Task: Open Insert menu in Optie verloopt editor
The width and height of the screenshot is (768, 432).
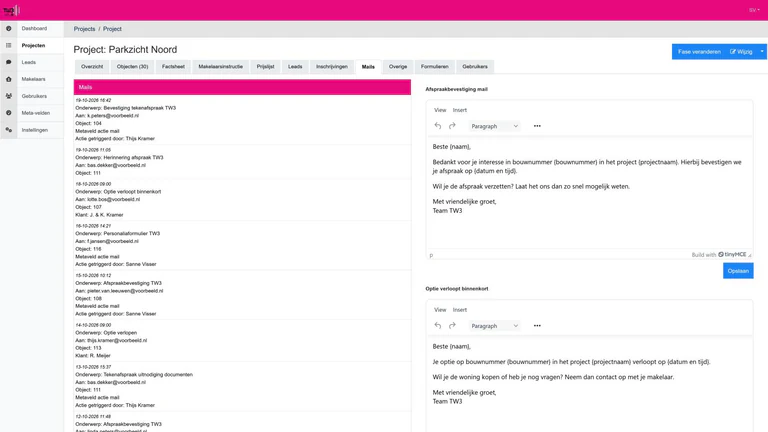Action: (459, 310)
